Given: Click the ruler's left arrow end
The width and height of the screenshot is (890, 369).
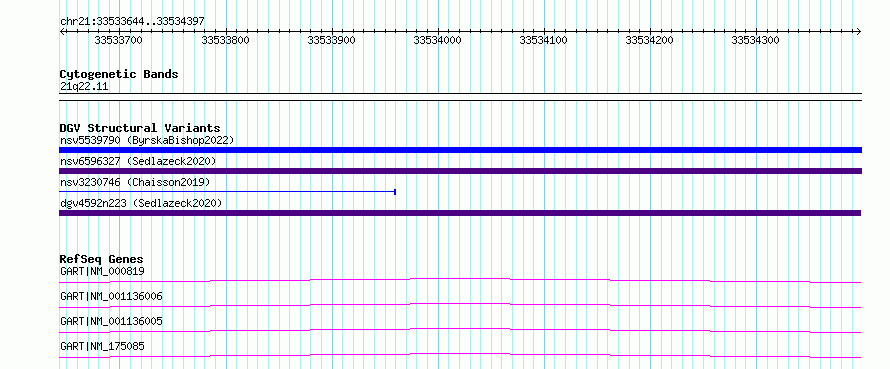Looking at the screenshot, I should point(62,31).
